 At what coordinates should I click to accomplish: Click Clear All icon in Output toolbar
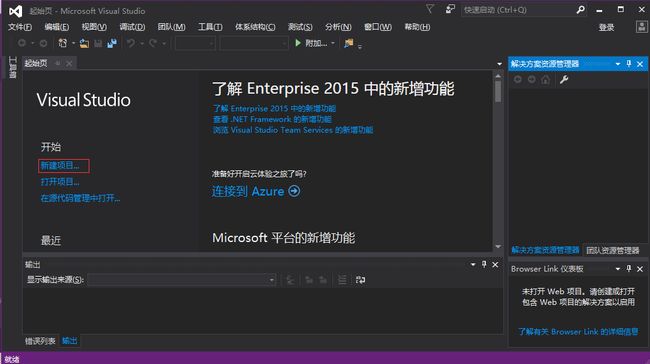pos(342,280)
